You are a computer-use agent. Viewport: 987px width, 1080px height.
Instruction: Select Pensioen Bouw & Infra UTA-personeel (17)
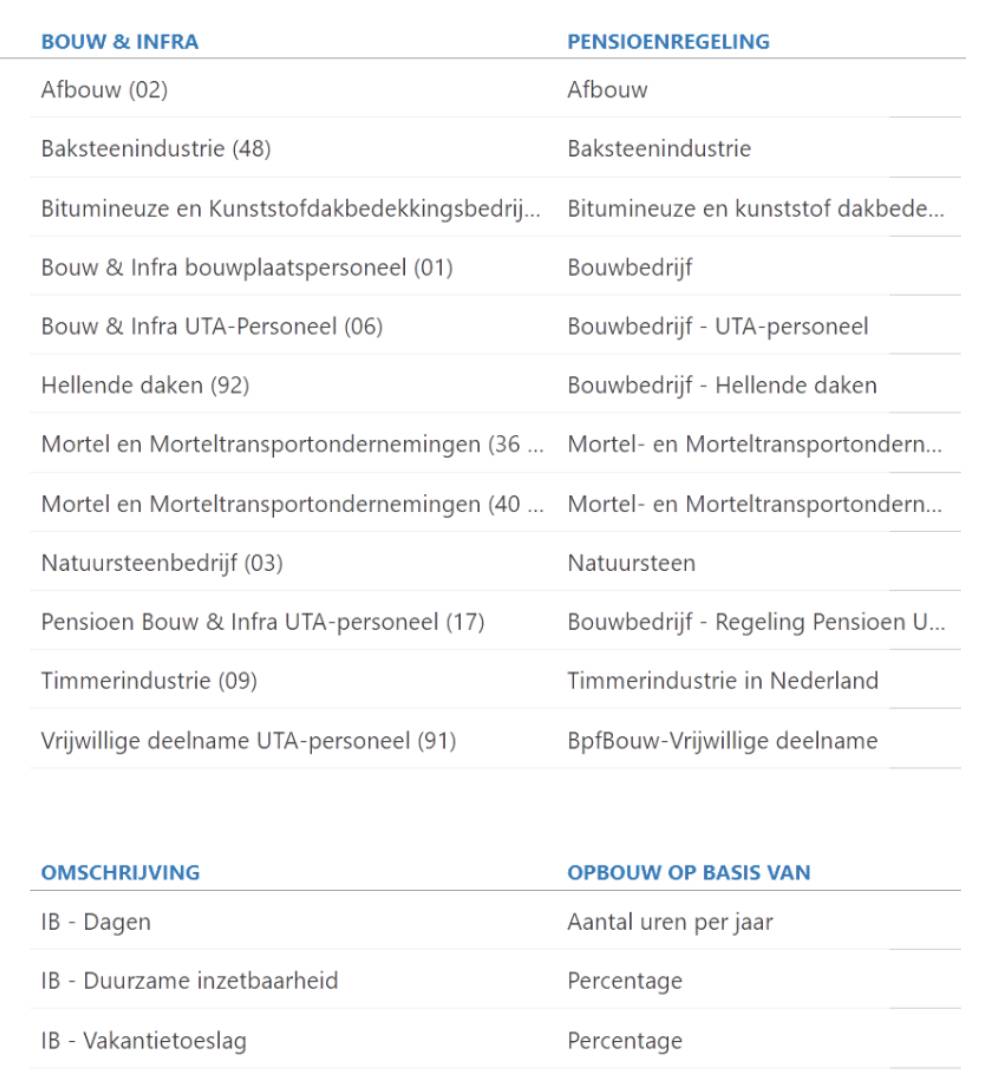click(262, 622)
